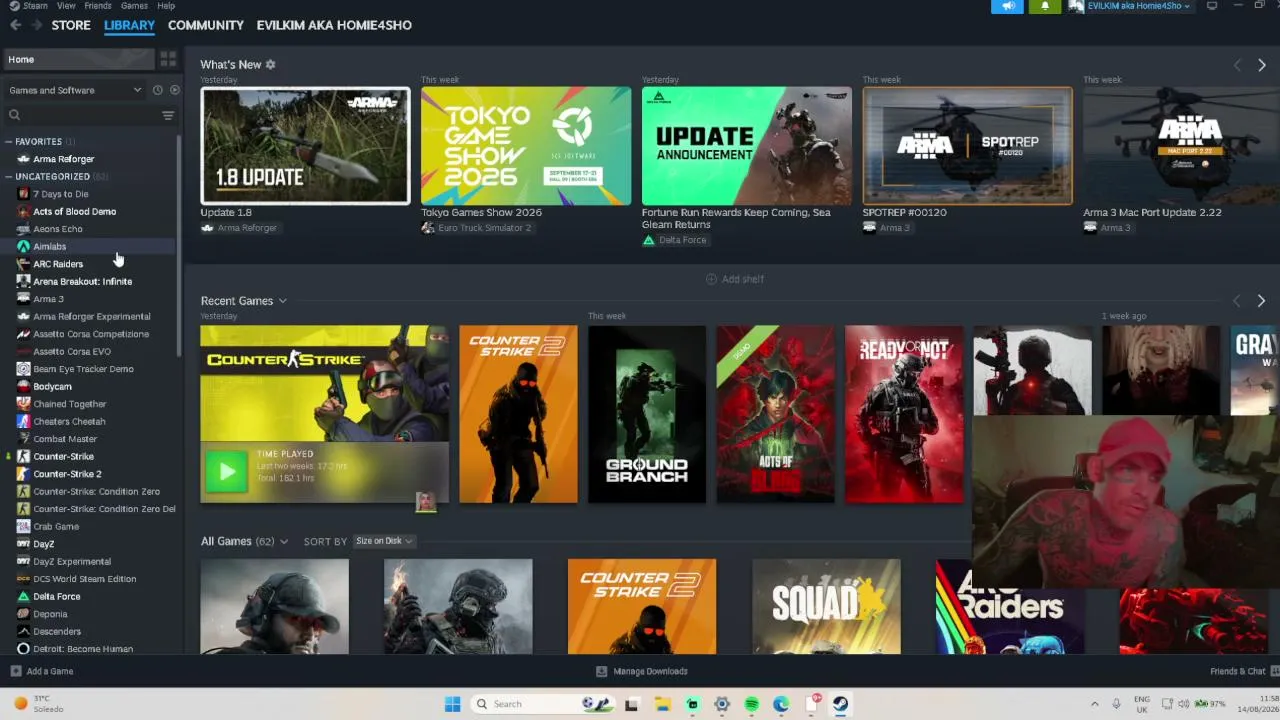Click the Manage Downloads icon
The width and height of the screenshot is (1280, 720).
tap(601, 671)
